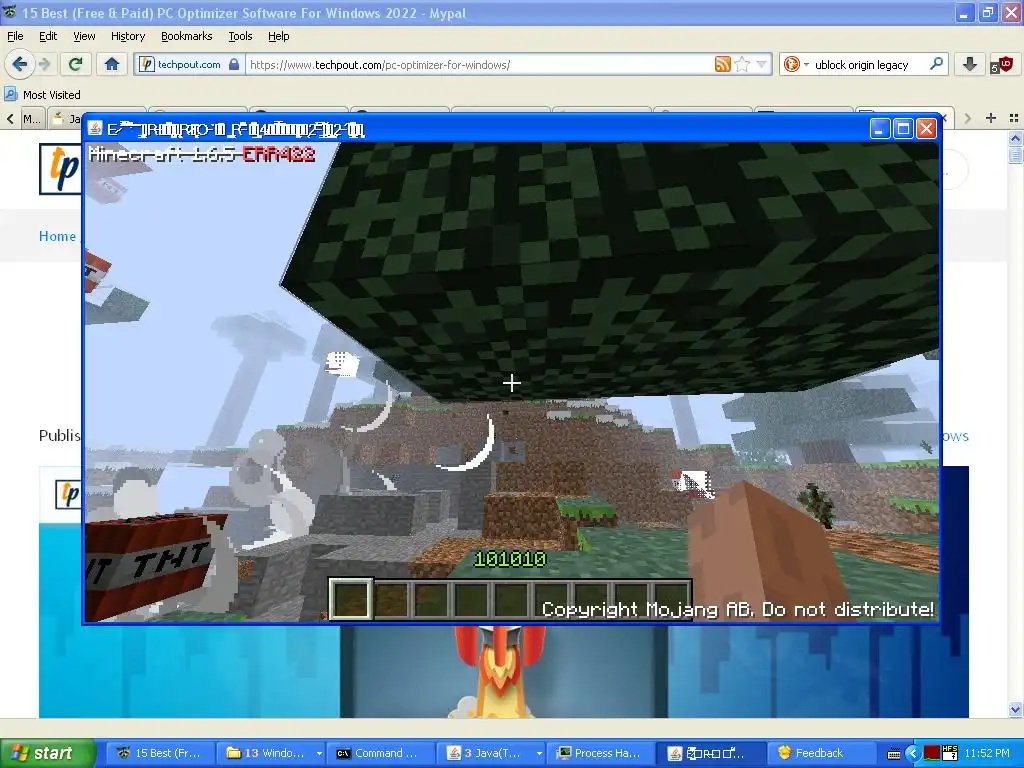
Task: Go back with the browser back arrow
Action: [19, 64]
